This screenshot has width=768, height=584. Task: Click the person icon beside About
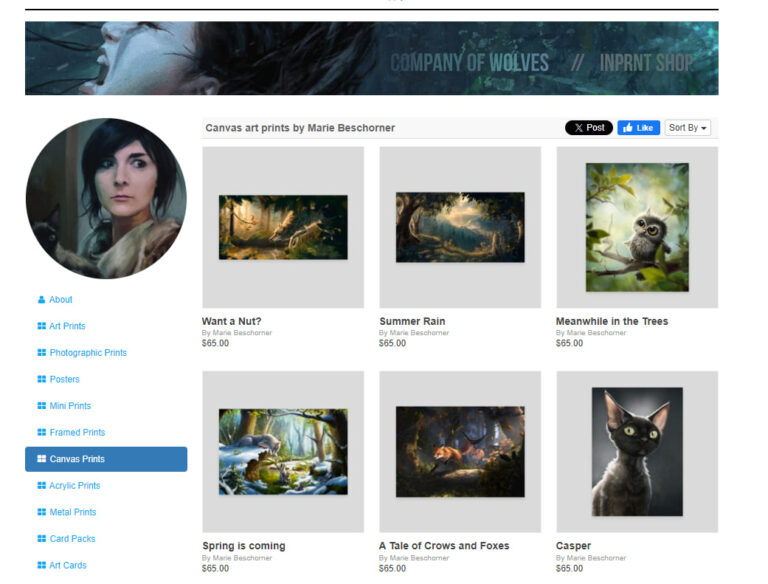tap(41, 300)
